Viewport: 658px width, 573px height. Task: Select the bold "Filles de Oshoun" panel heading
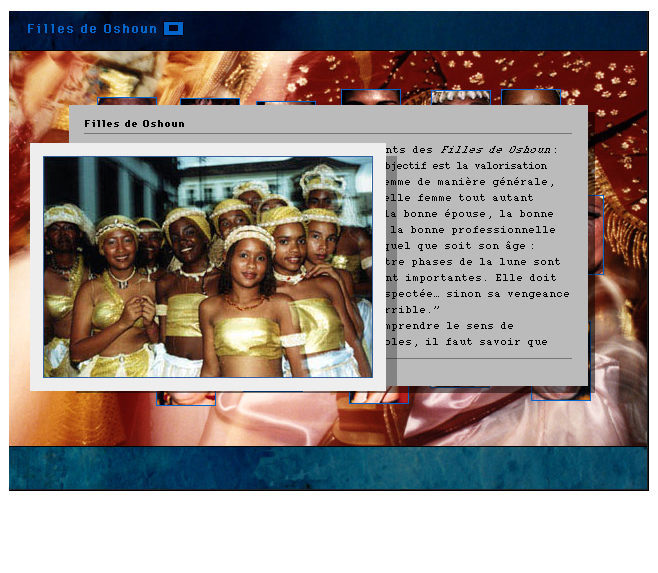point(134,124)
